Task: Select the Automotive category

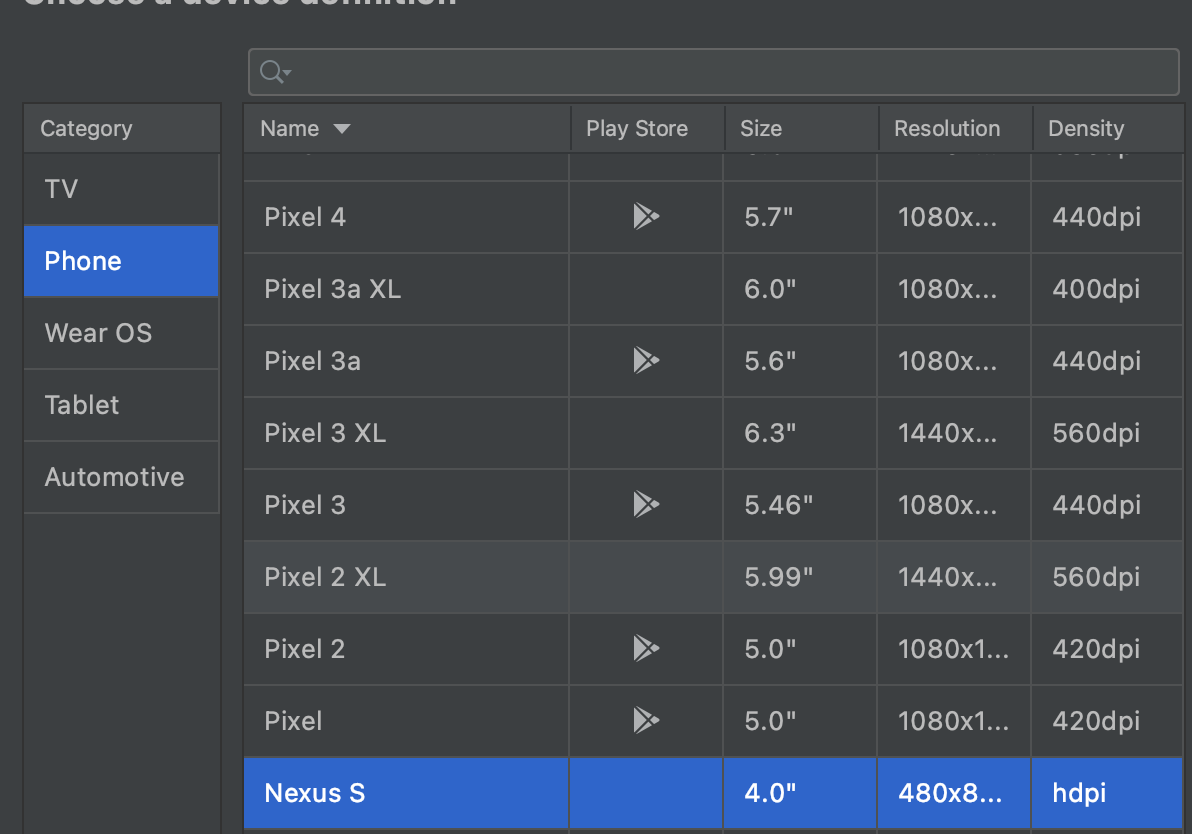Action: [x=122, y=477]
